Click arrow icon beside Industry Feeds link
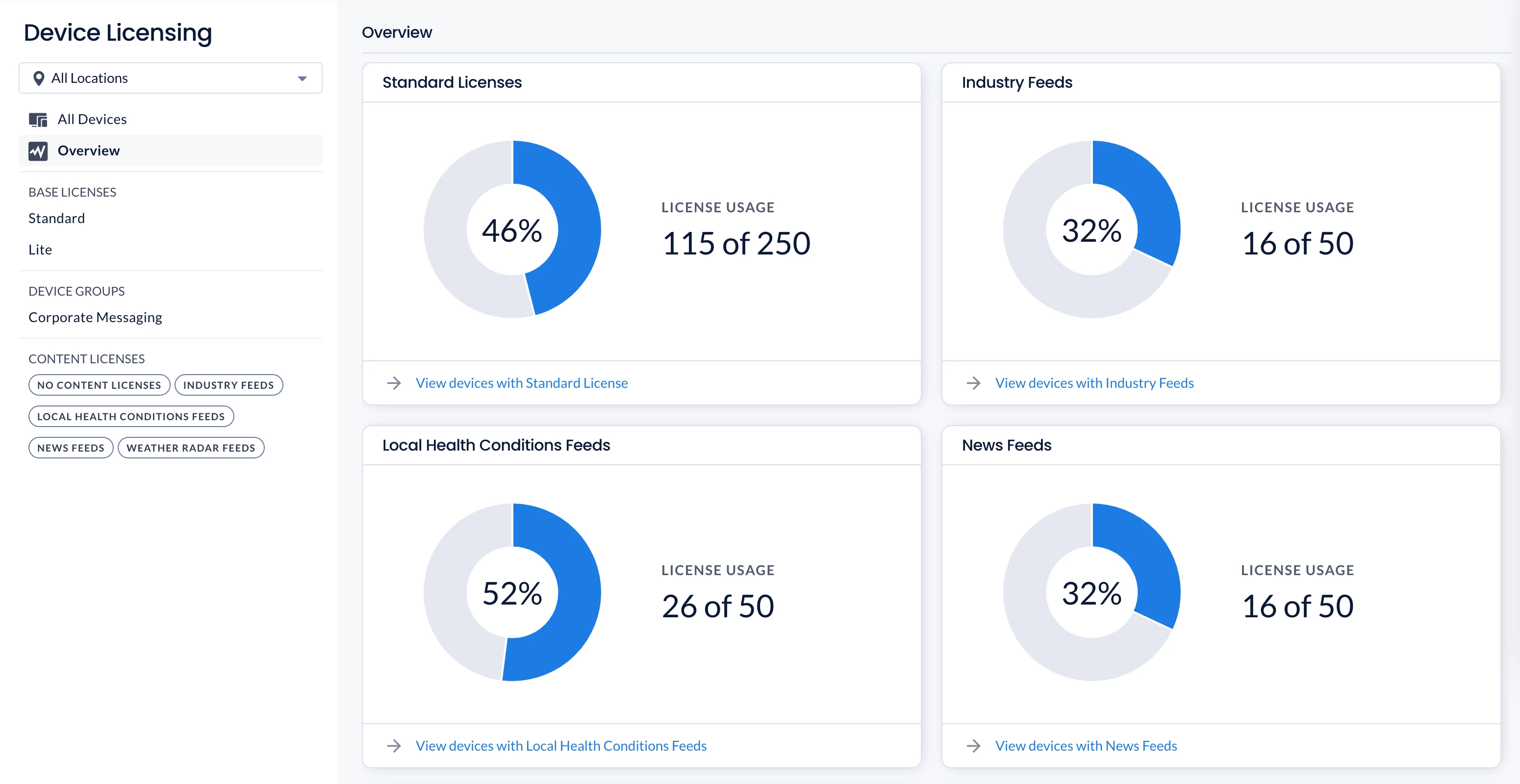This screenshot has width=1520, height=784. click(974, 383)
